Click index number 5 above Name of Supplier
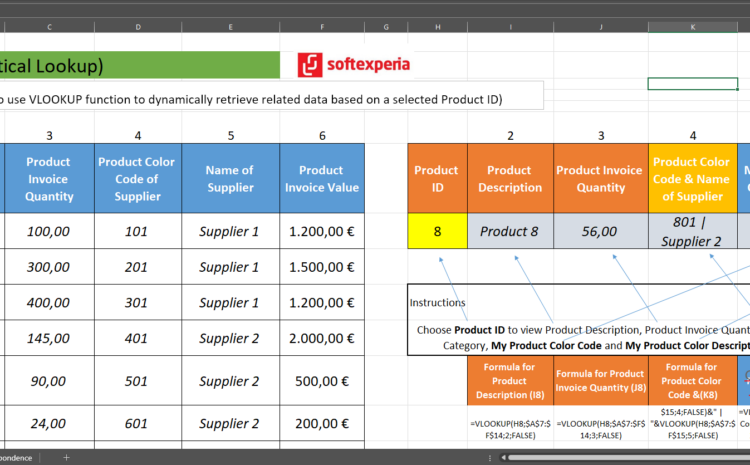Screen dimensions: 750x465 click(x=231, y=136)
